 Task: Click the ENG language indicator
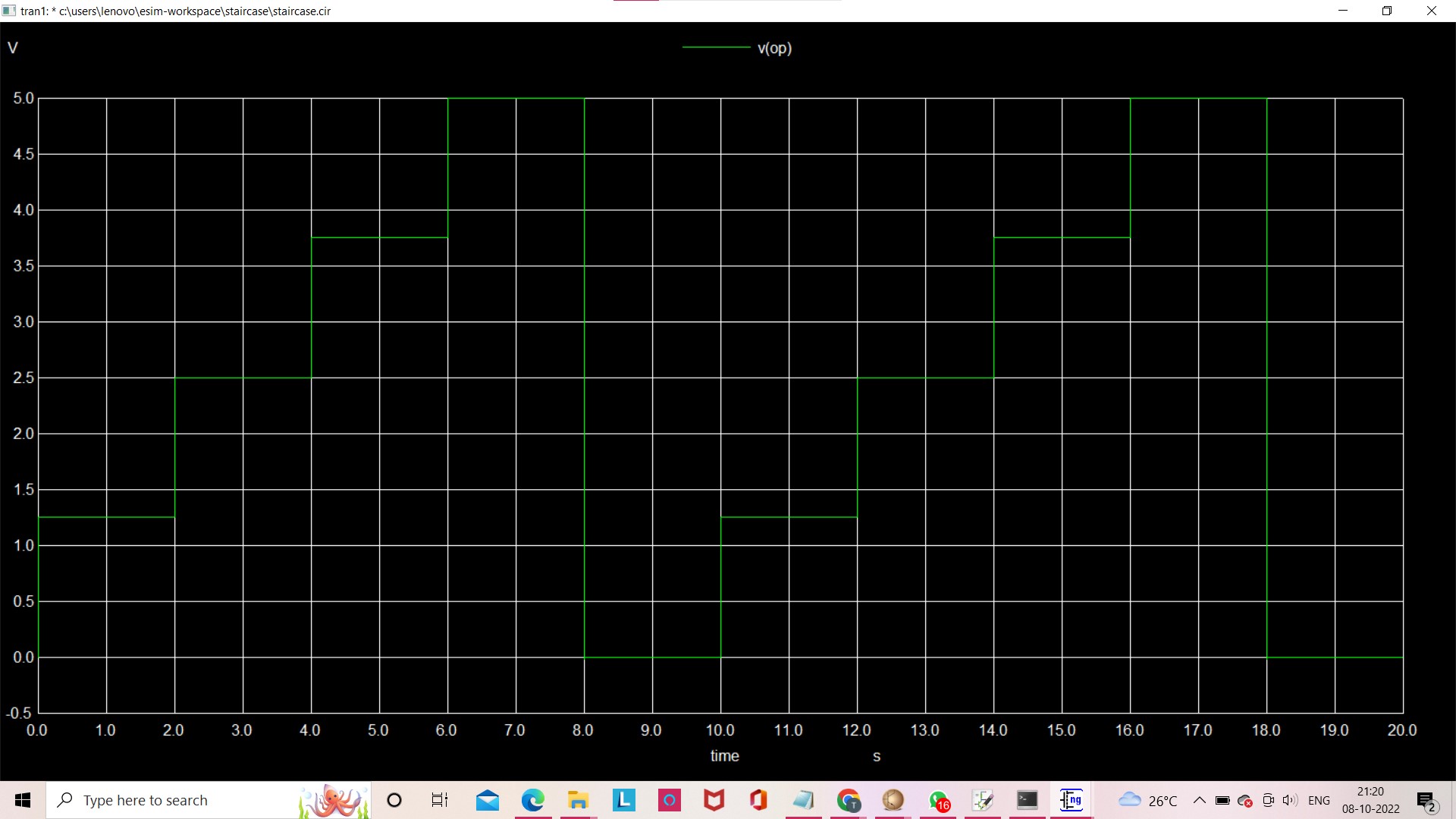[x=1319, y=800]
